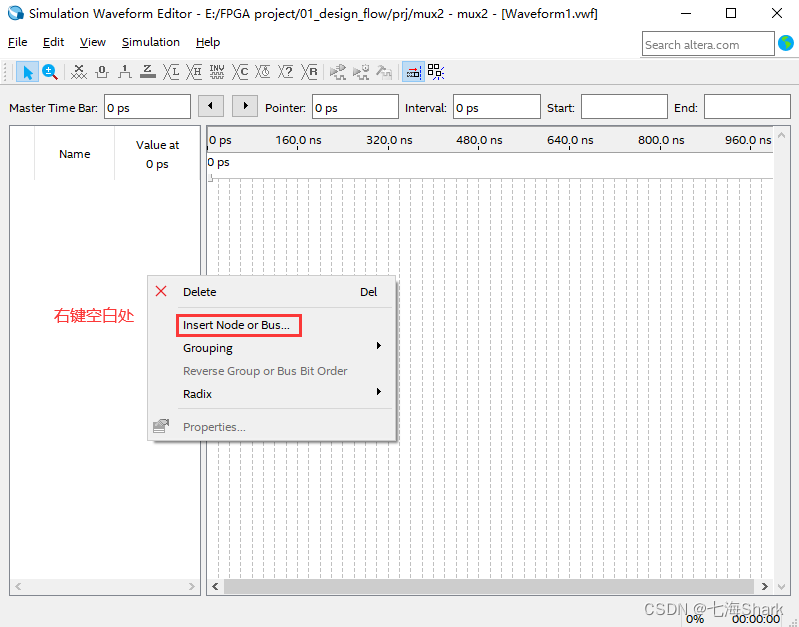Click Generate ModelSim Testbench icon

pos(384,72)
